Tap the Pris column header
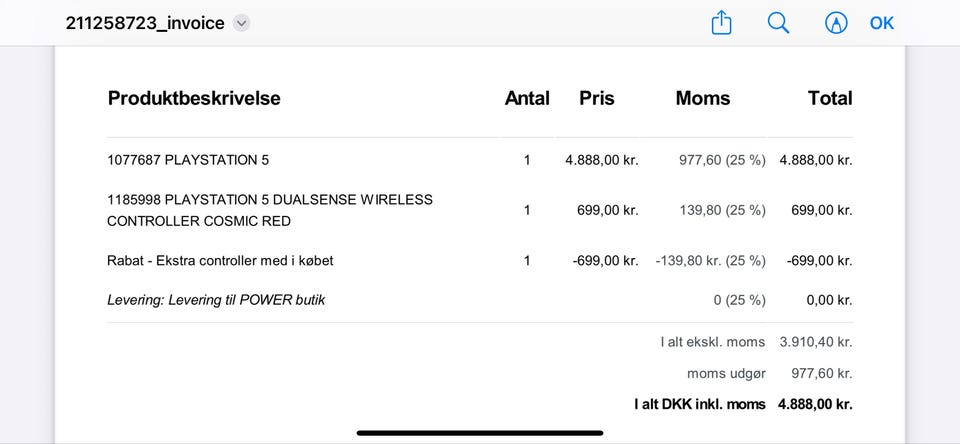 point(597,98)
